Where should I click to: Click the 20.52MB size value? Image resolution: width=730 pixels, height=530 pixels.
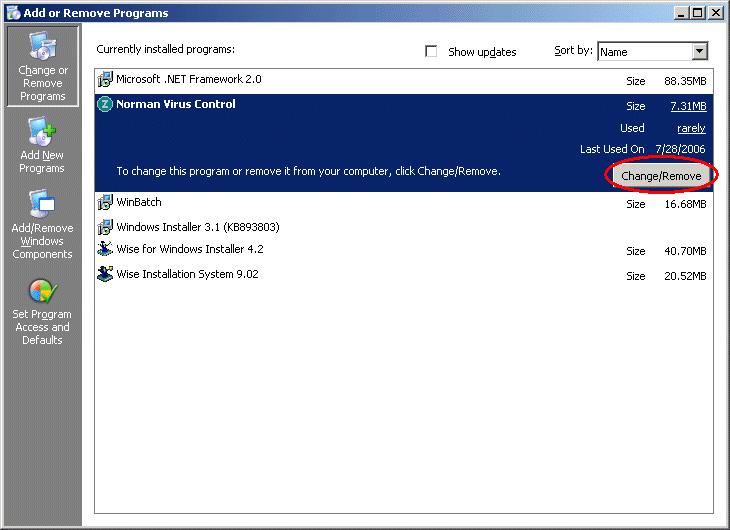click(685, 276)
